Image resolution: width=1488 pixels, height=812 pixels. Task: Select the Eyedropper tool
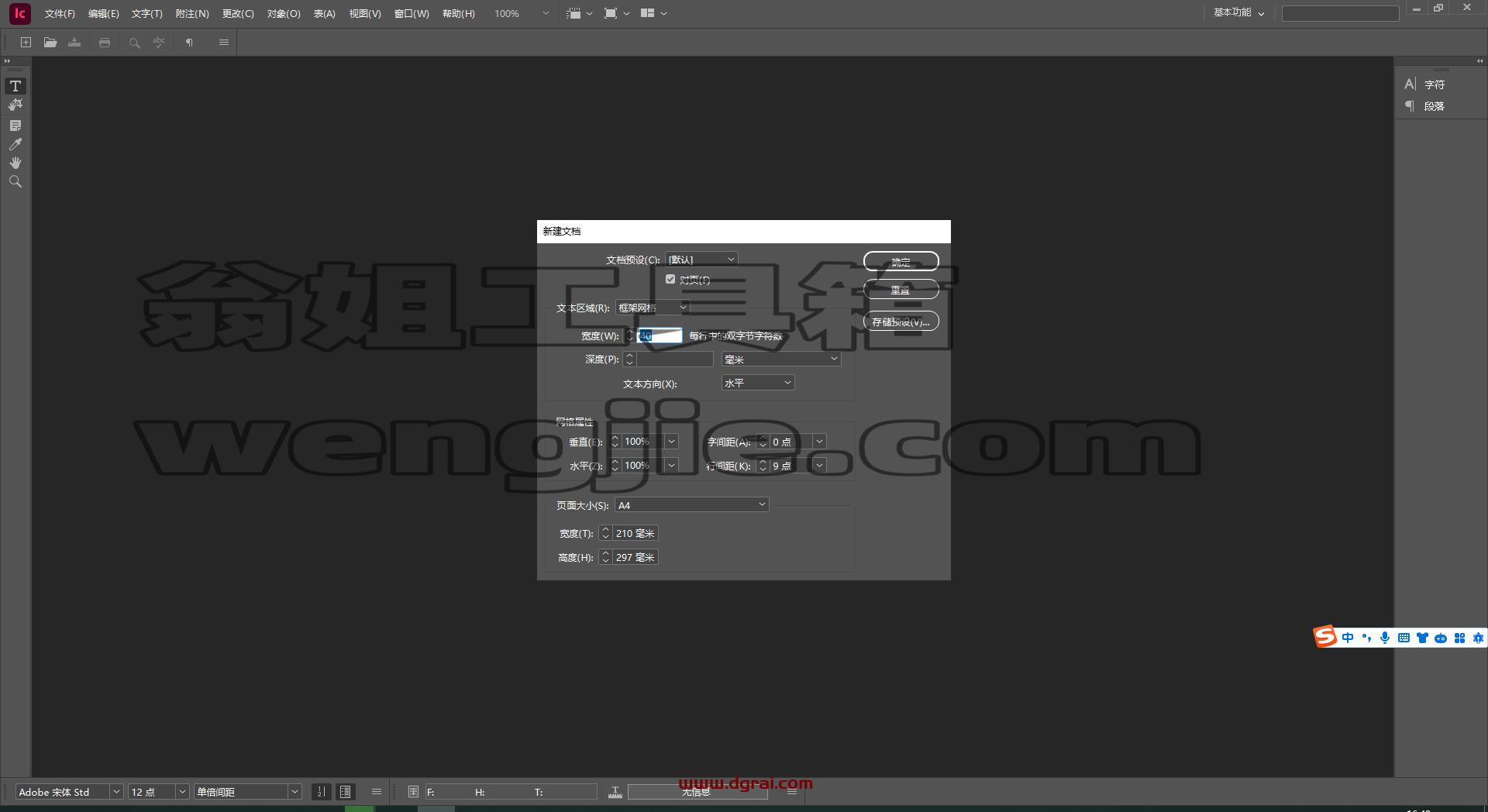[15, 144]
